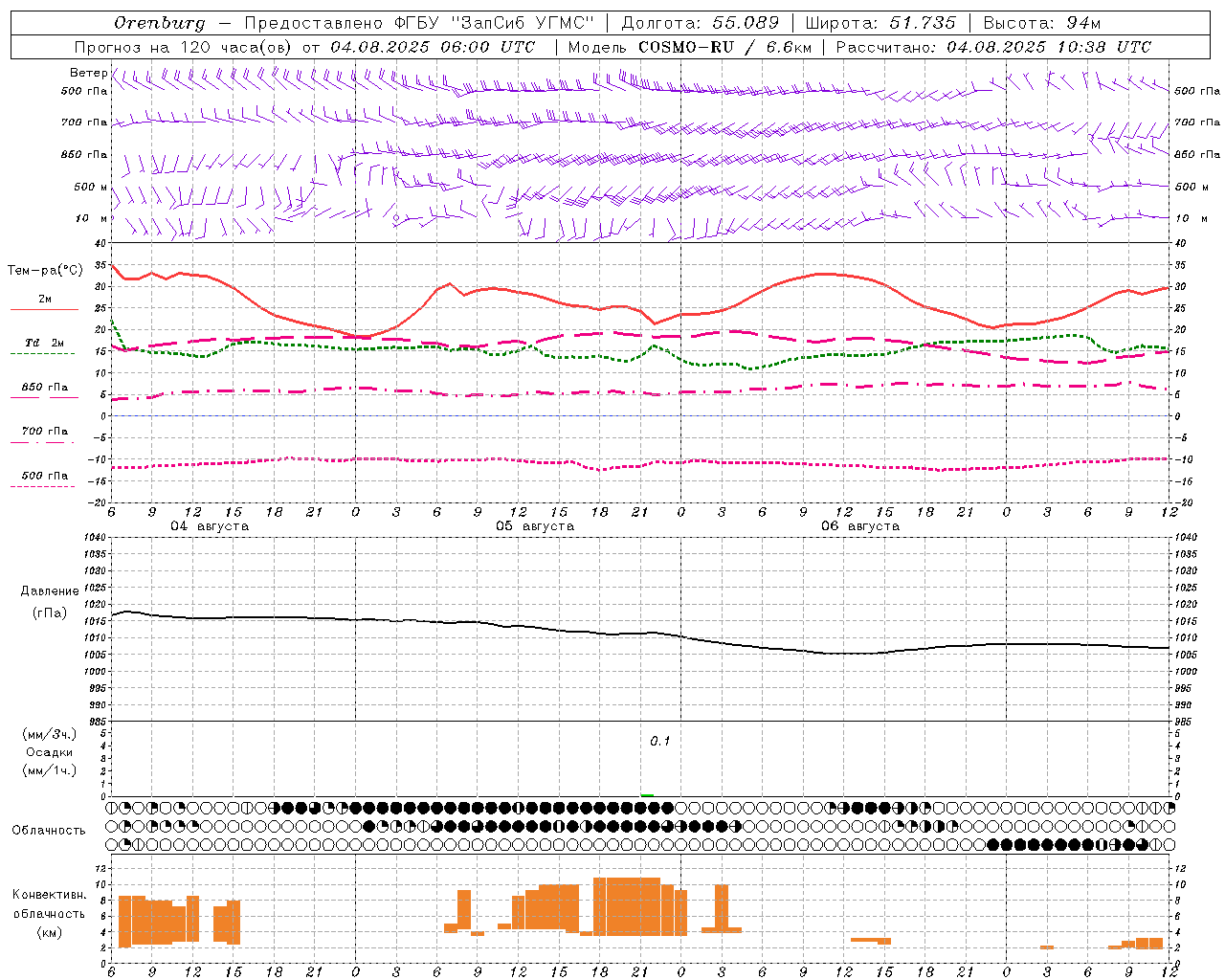This screenshot has height=980, width=1225.
Task: Click the model label "COSMO-RU / 6.6км"
Action: click(x=724, y=47)
